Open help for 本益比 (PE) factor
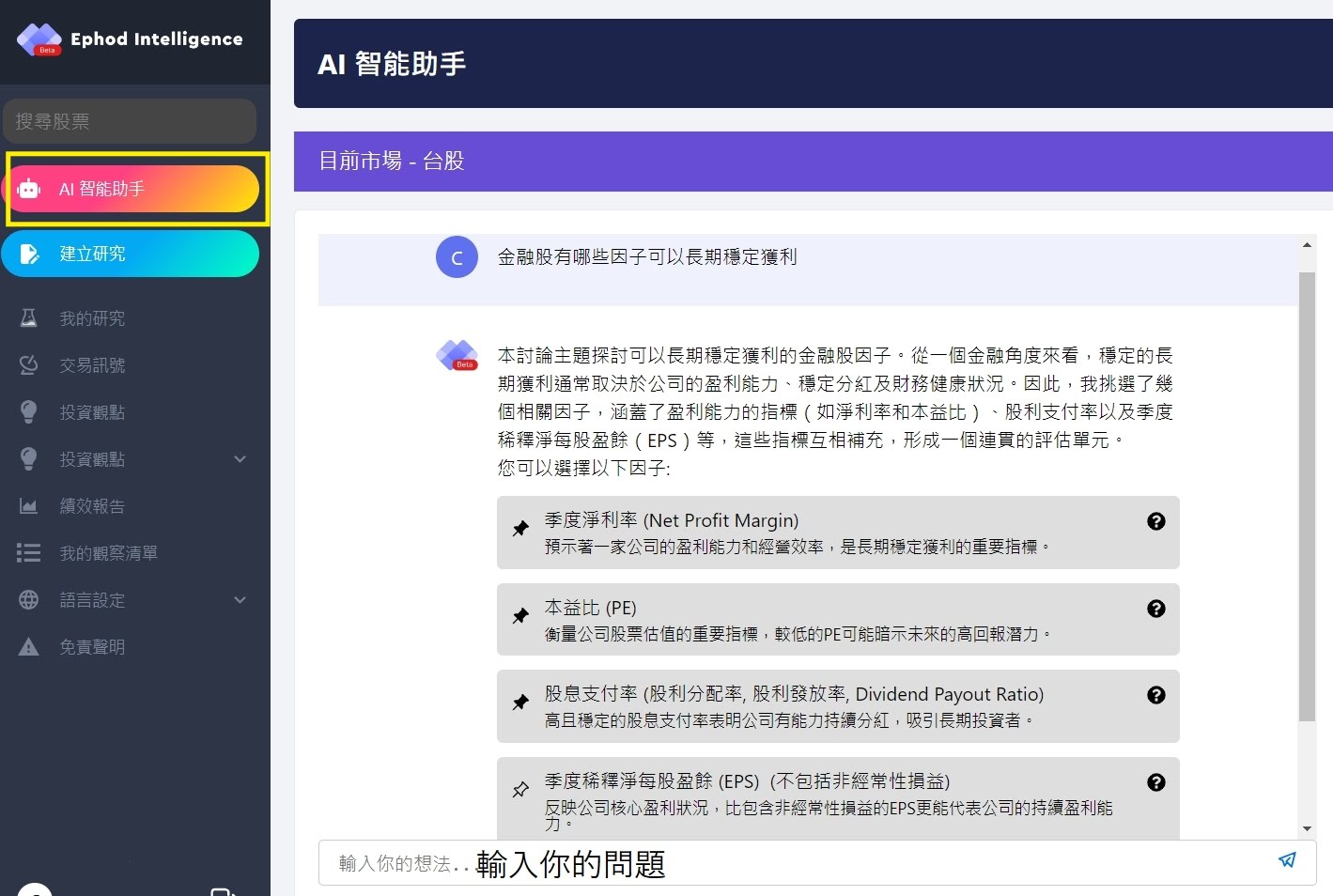 [x=1156, y=609]
